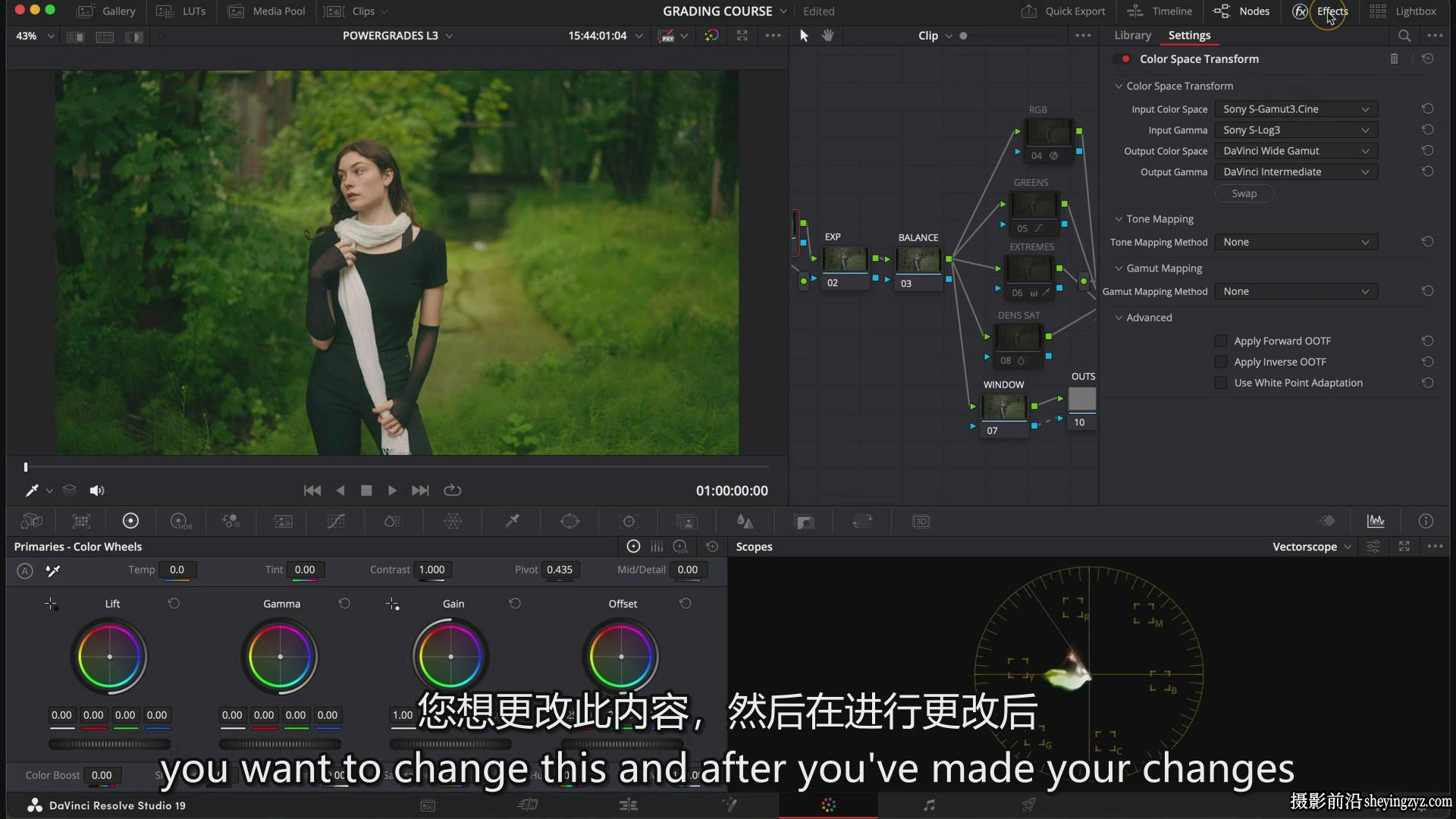Collapse the Color Space Transform section
Viewport: 1456px width, 819px height.
pos(1119,86)
